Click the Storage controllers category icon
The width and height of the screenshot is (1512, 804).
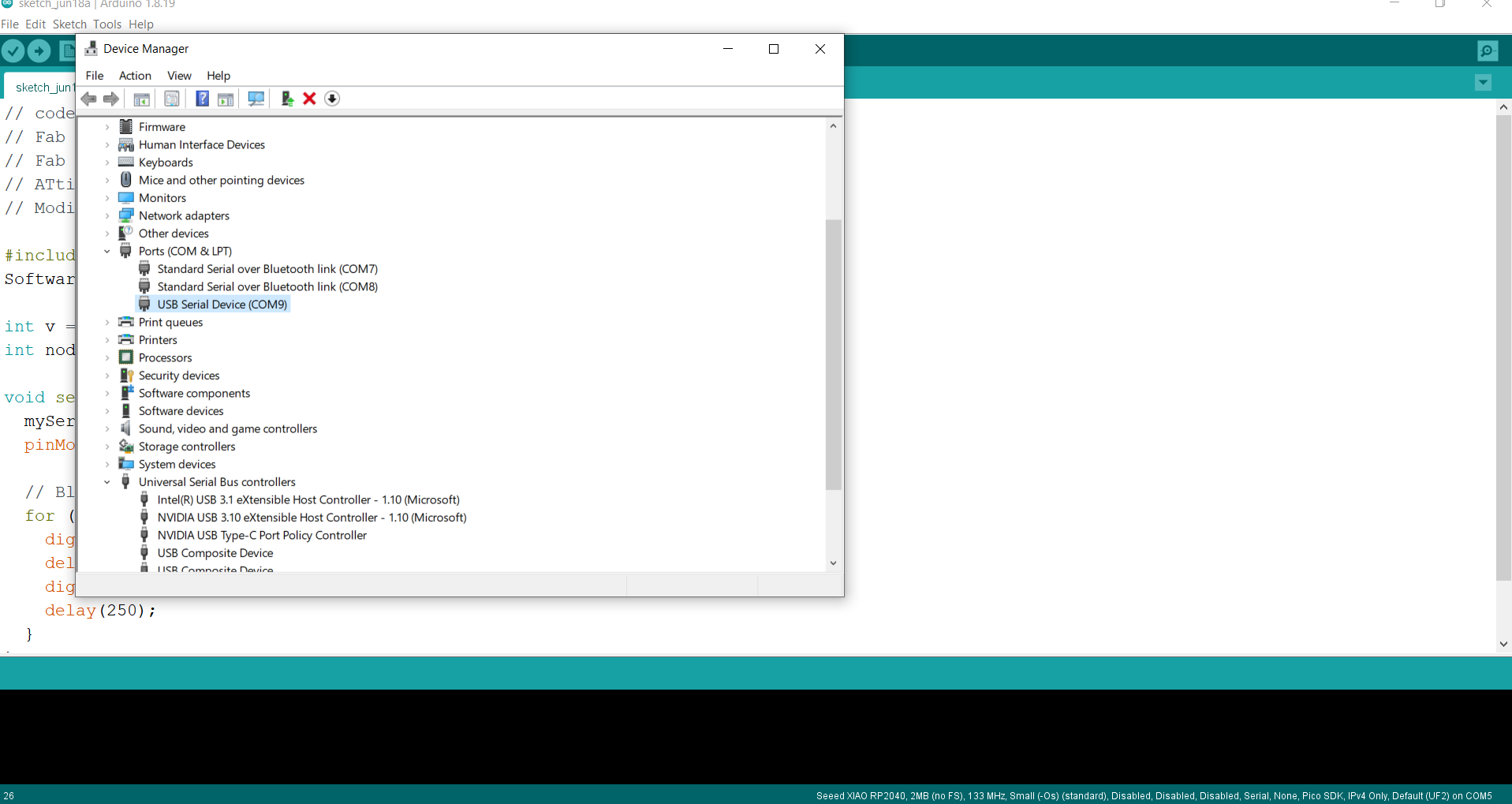coord(125,447)
